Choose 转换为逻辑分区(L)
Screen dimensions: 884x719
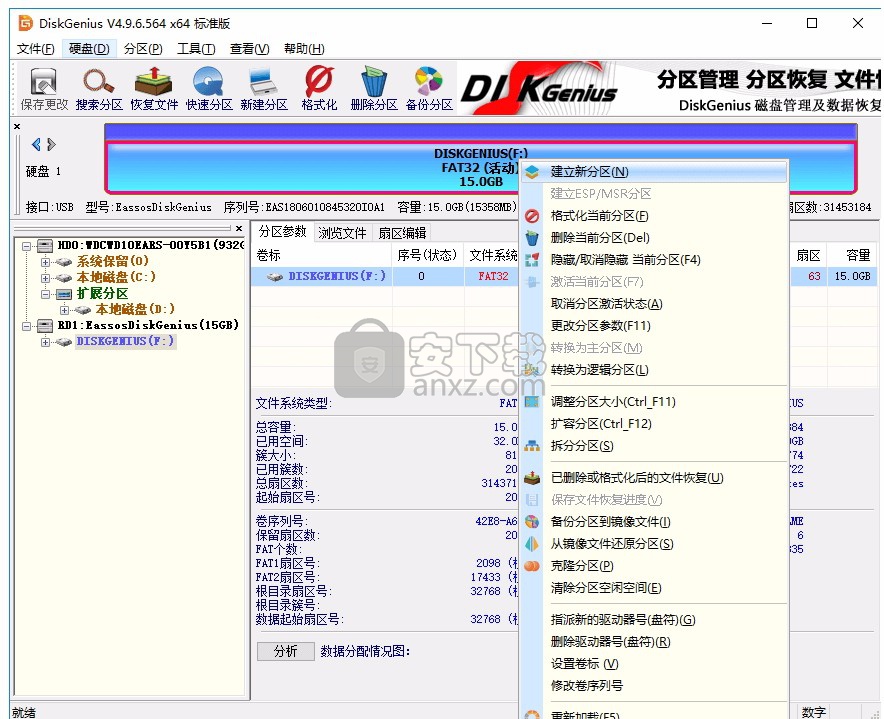click(654, 369)
